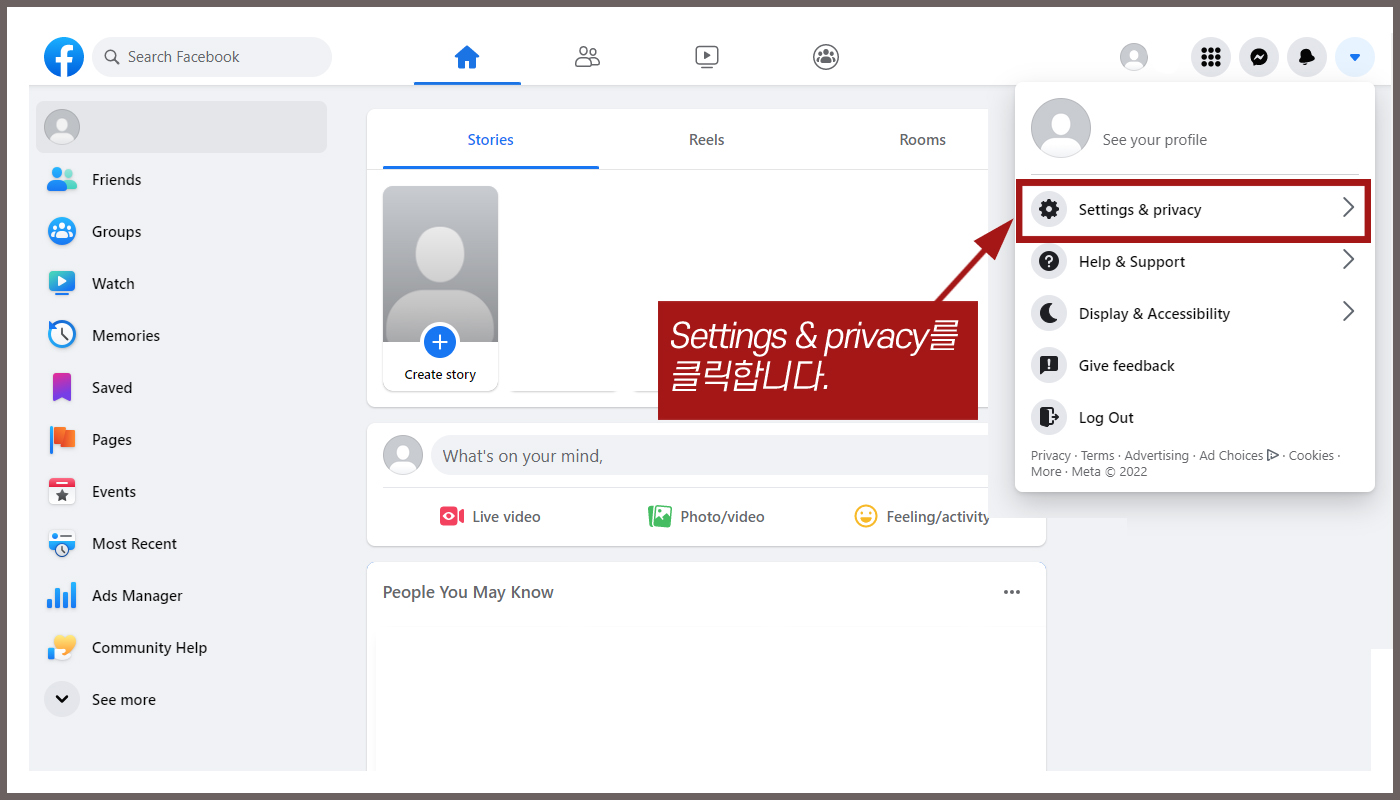The height and width of the screenshot is (800, 1400).
Task: Click the top bar profile avatar
Action: click(1134, 57)
